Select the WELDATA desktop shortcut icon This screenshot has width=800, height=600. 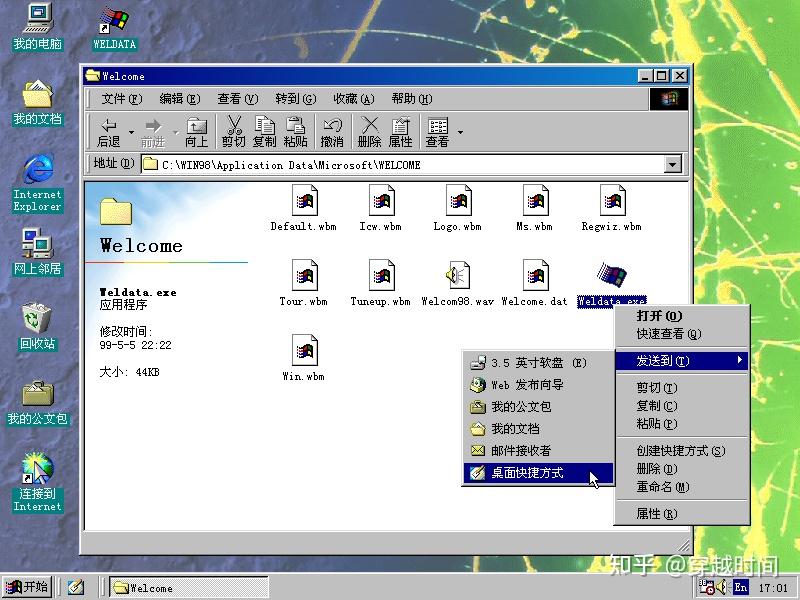114,28
